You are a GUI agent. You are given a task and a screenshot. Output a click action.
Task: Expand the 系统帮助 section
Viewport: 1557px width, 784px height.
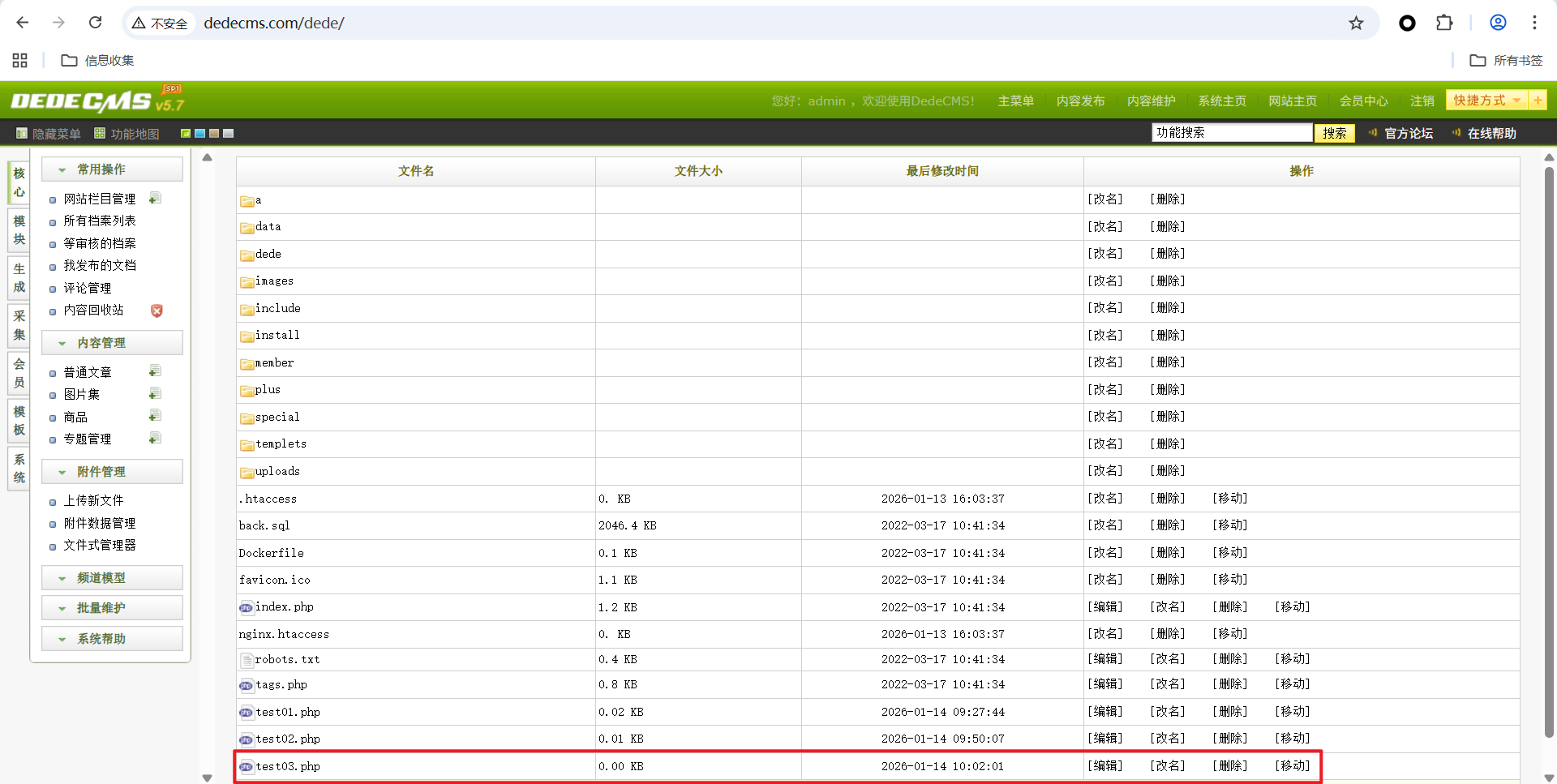[112, 639]
